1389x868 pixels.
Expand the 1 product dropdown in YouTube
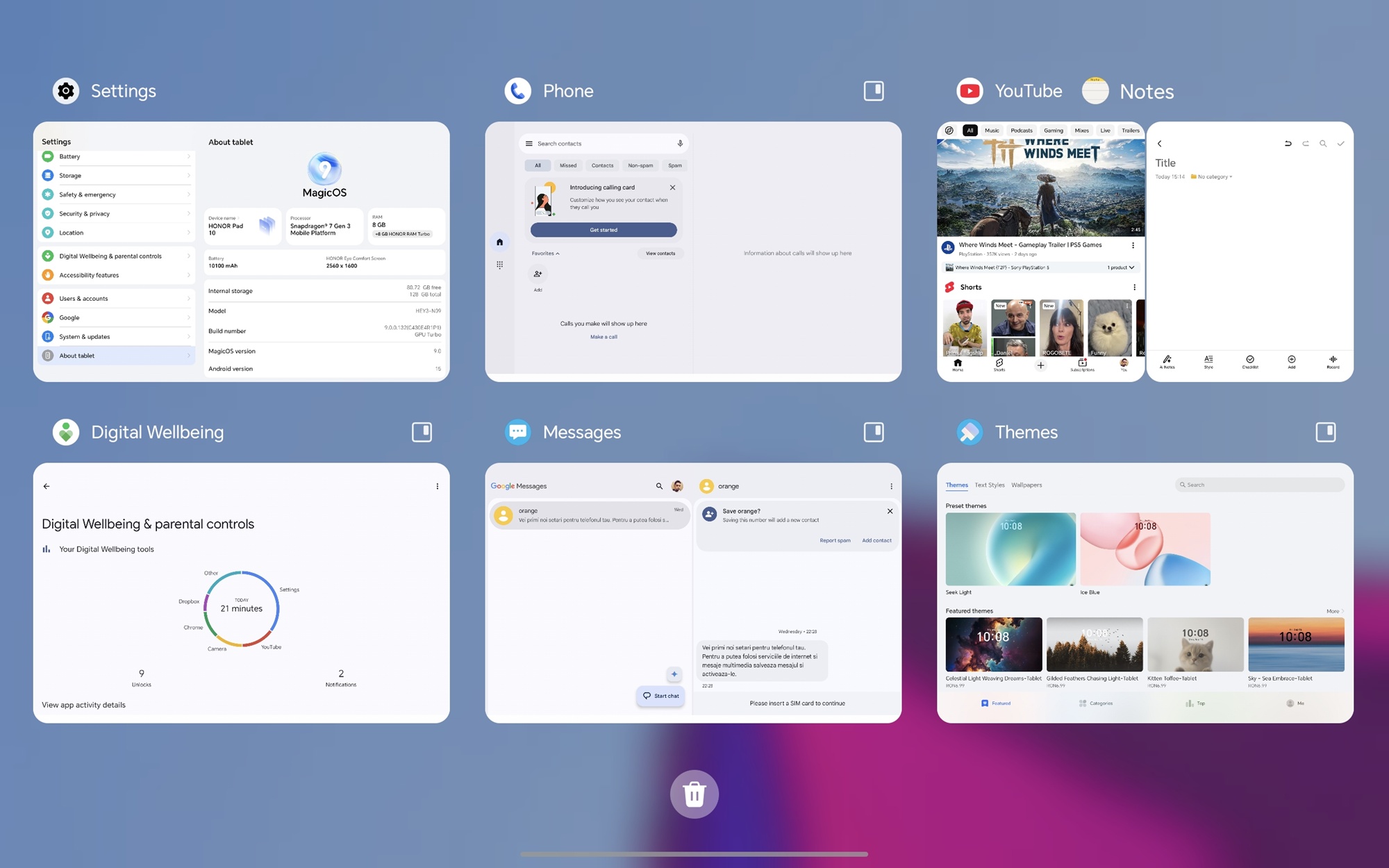tap(1120, 267)
